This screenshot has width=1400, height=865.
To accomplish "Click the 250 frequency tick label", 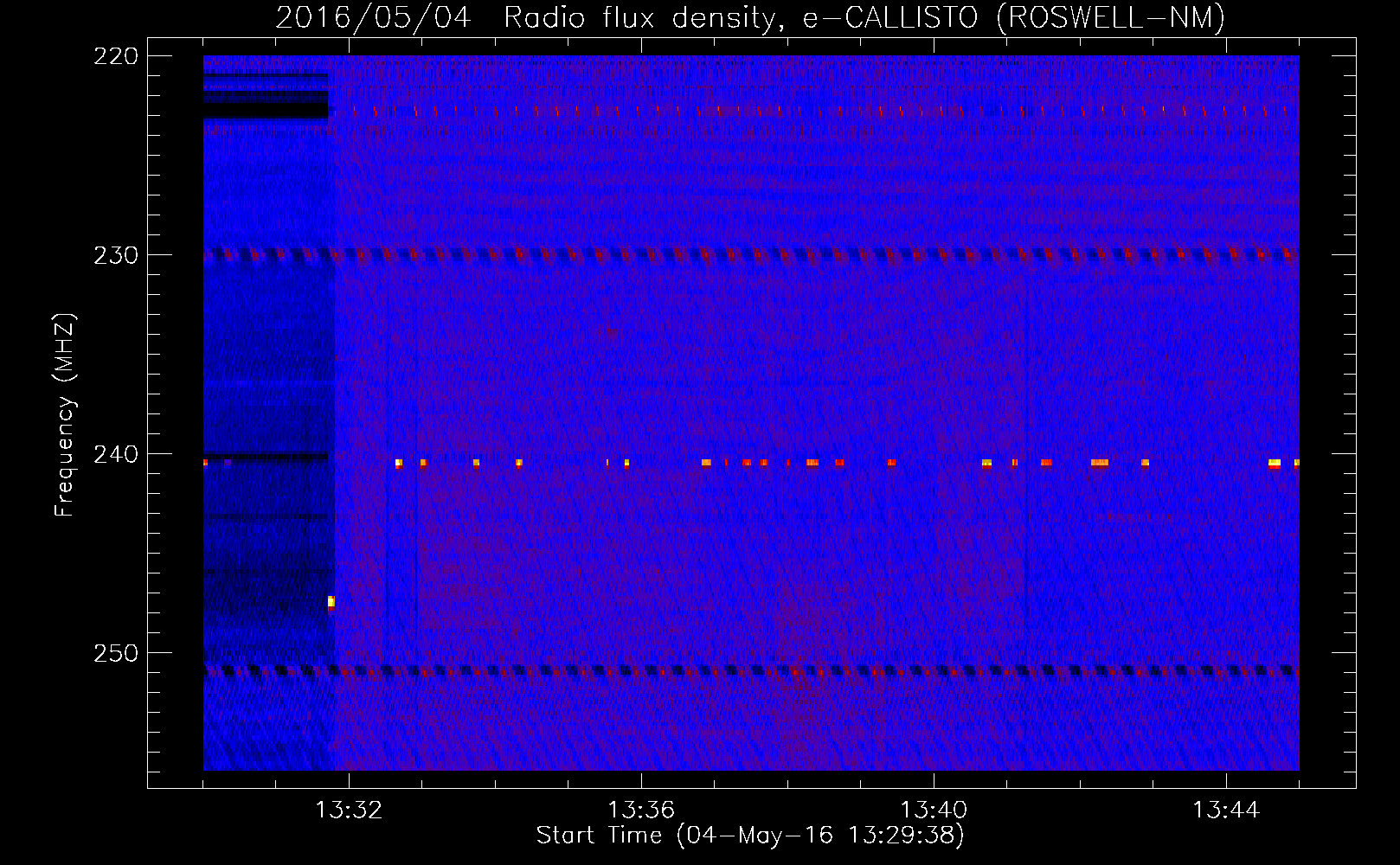I will pos(115,653).
